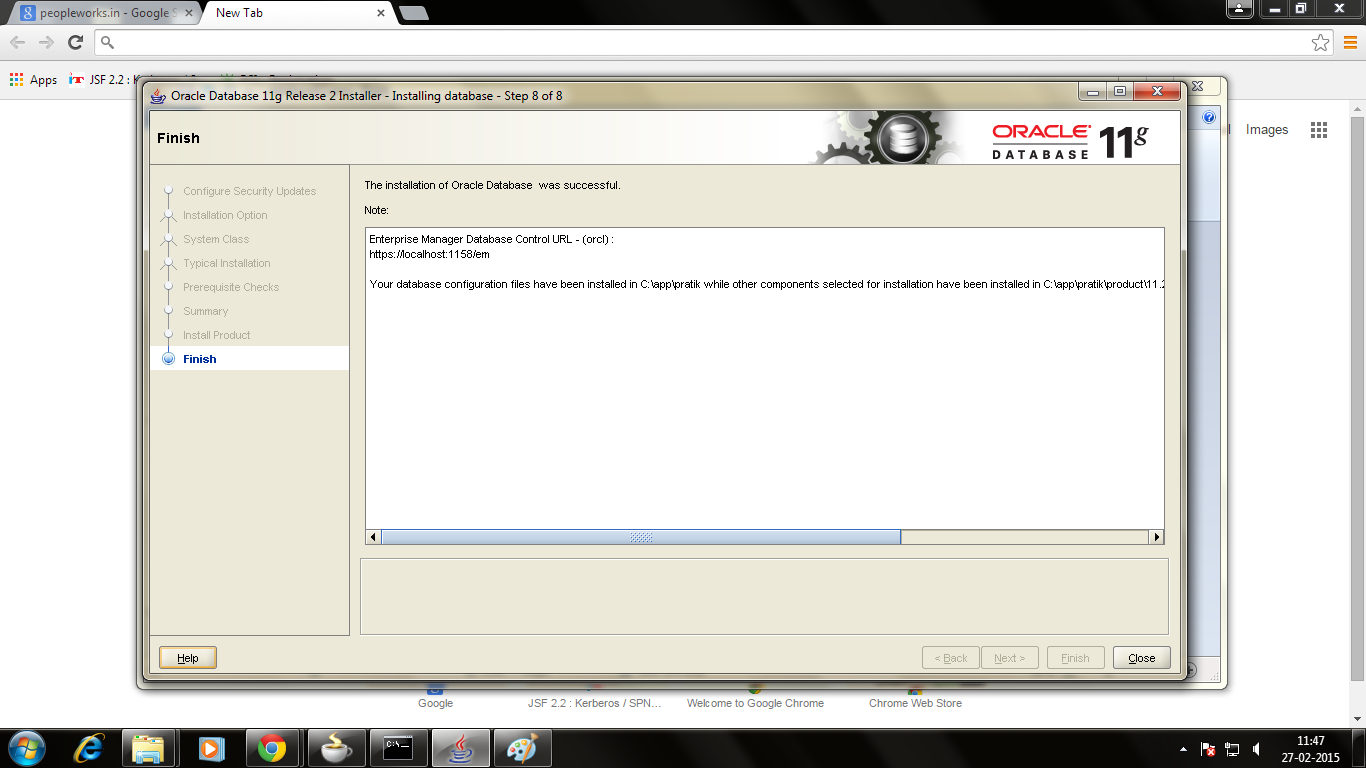
Task: Minimize the Oracle installer window
Action: [x=1092, y=92]
